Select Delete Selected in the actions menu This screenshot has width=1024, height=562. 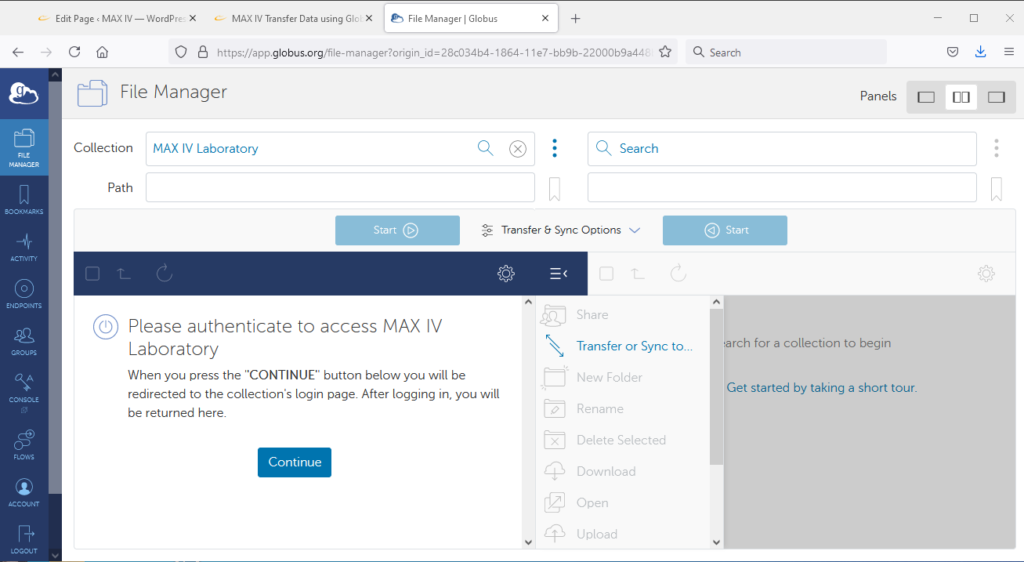coord(622,440)
